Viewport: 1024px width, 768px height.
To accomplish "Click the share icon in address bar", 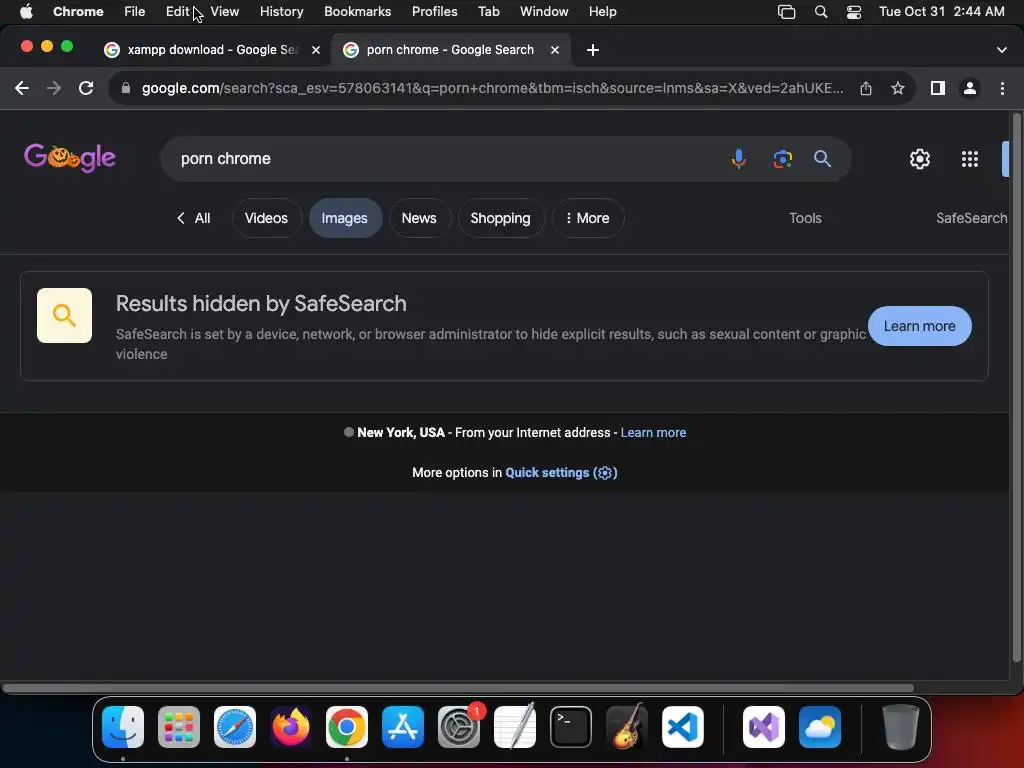I will tap(866, 88).
